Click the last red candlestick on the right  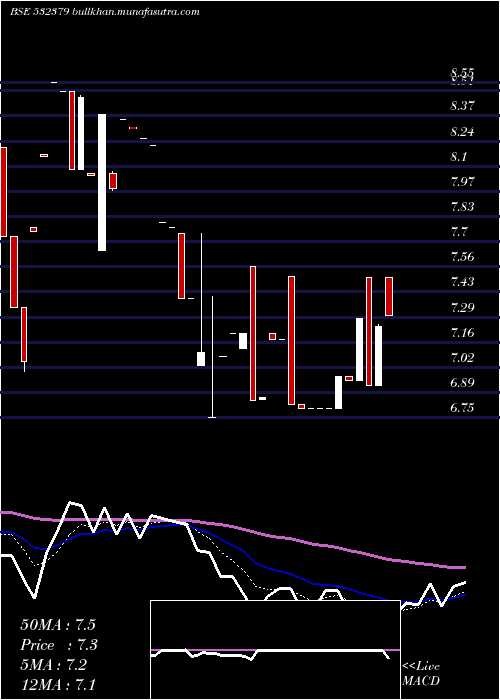(389, 296)
